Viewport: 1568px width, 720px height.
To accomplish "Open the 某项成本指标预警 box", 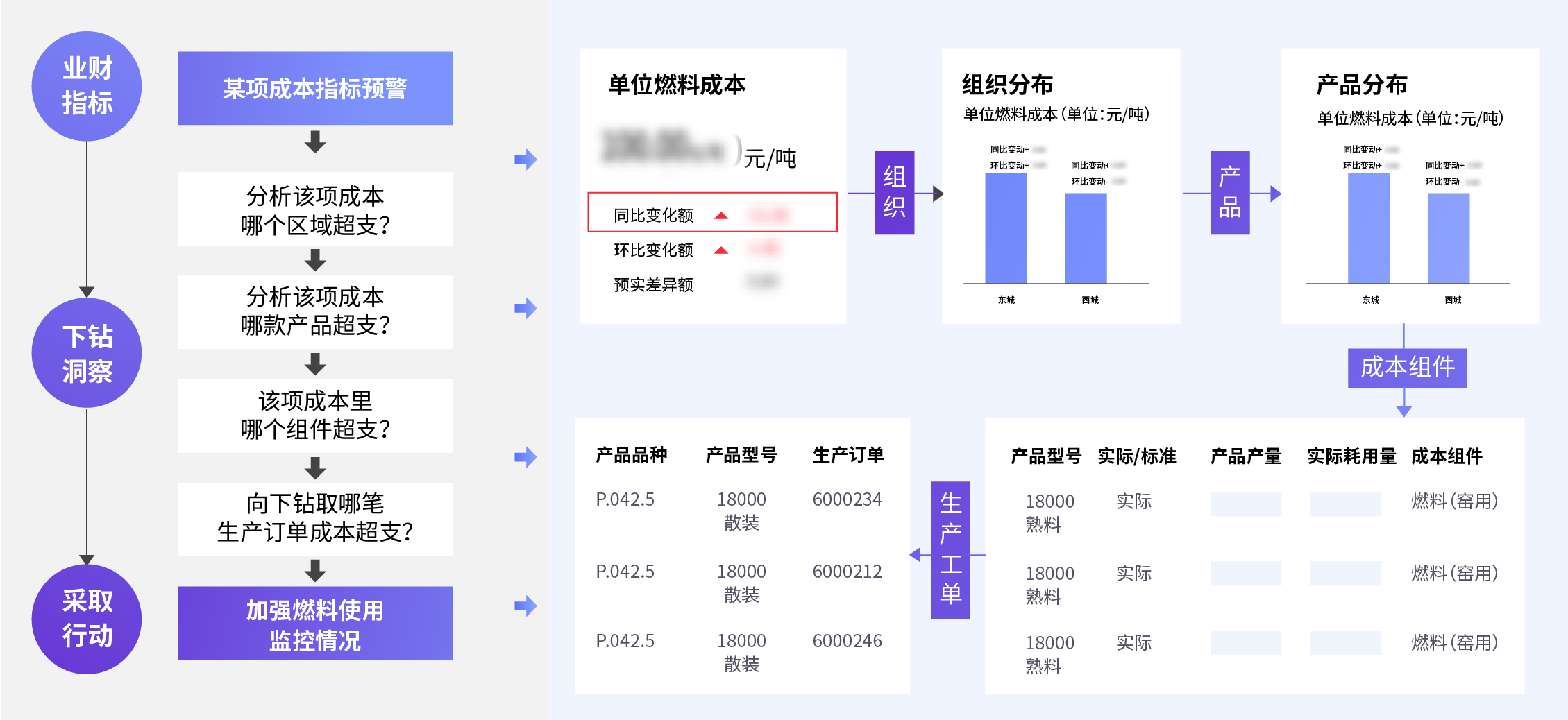I will coord(315,88).
